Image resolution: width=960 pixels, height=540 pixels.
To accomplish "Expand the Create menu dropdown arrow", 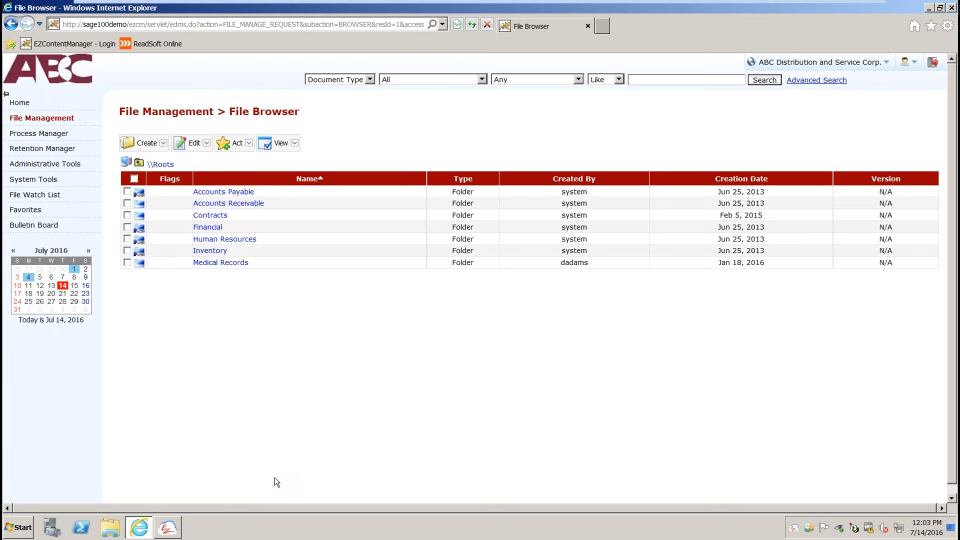I will pos(163,143).
